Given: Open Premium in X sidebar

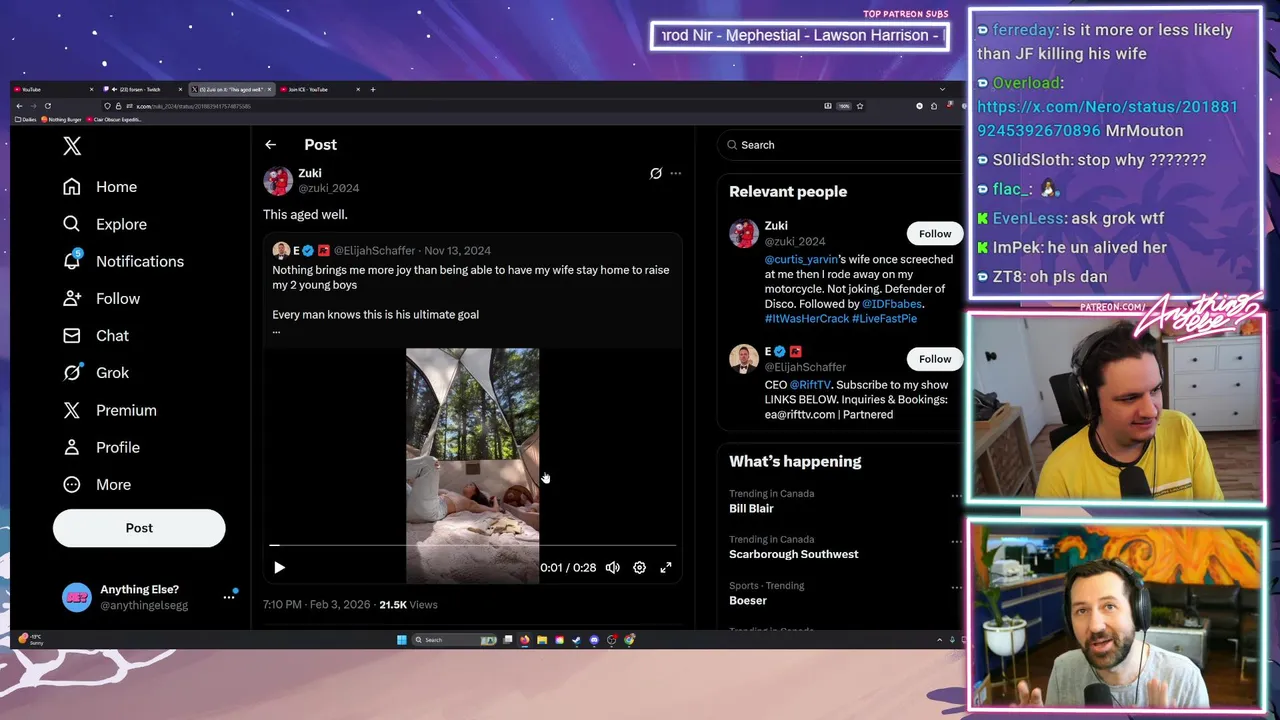Looking at the screenshot, I should [x=110, y=410].
